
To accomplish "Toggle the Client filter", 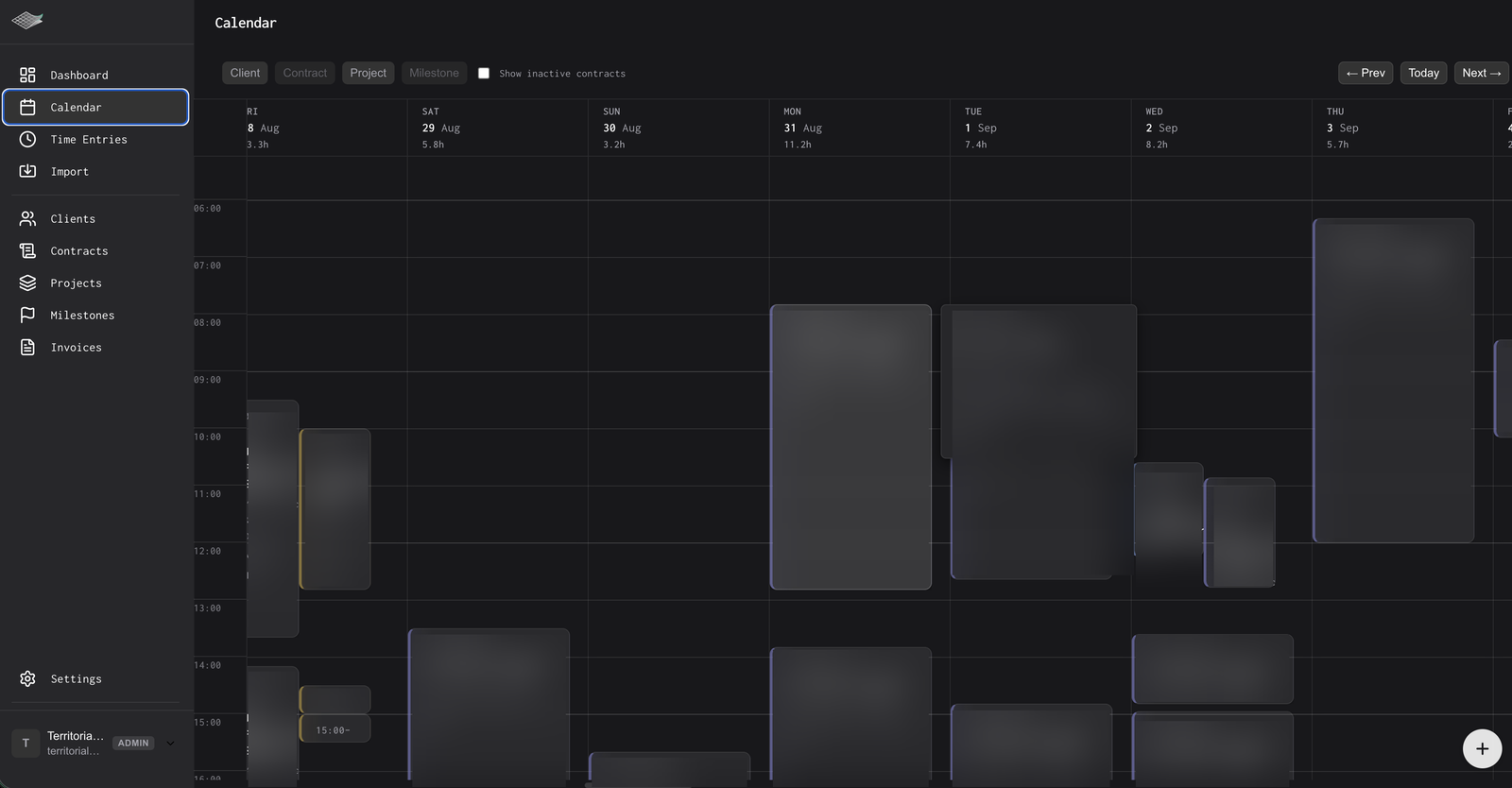I will 245,73.
